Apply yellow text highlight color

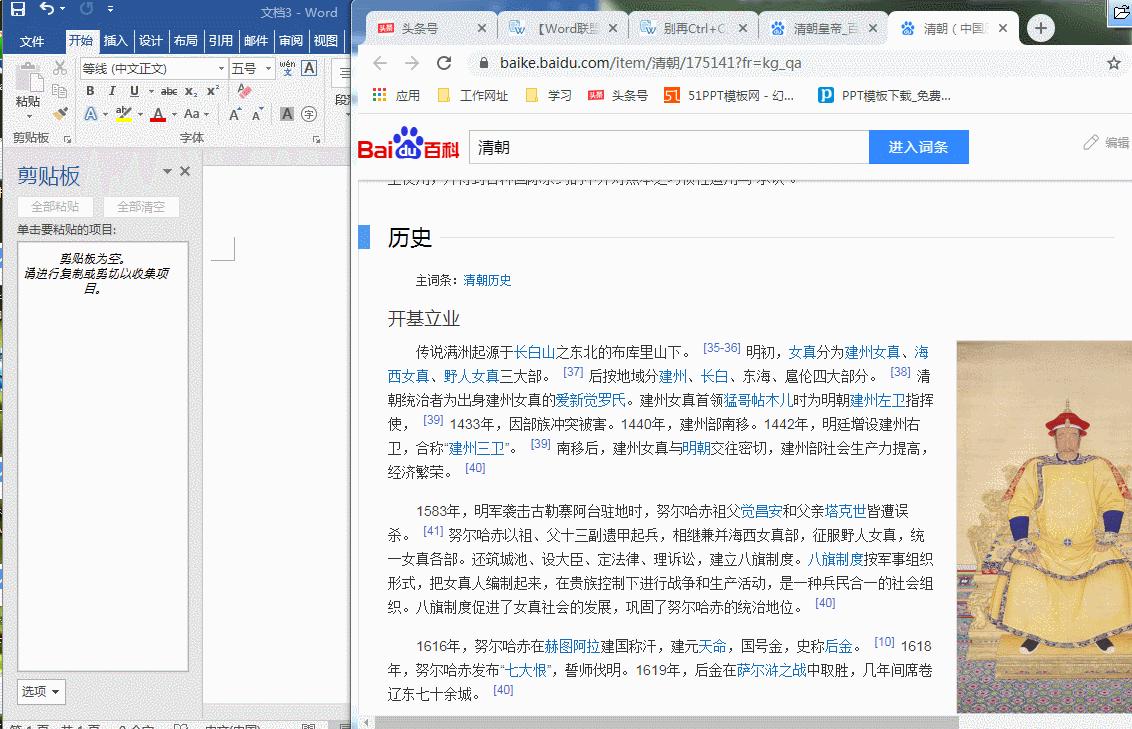124,113
